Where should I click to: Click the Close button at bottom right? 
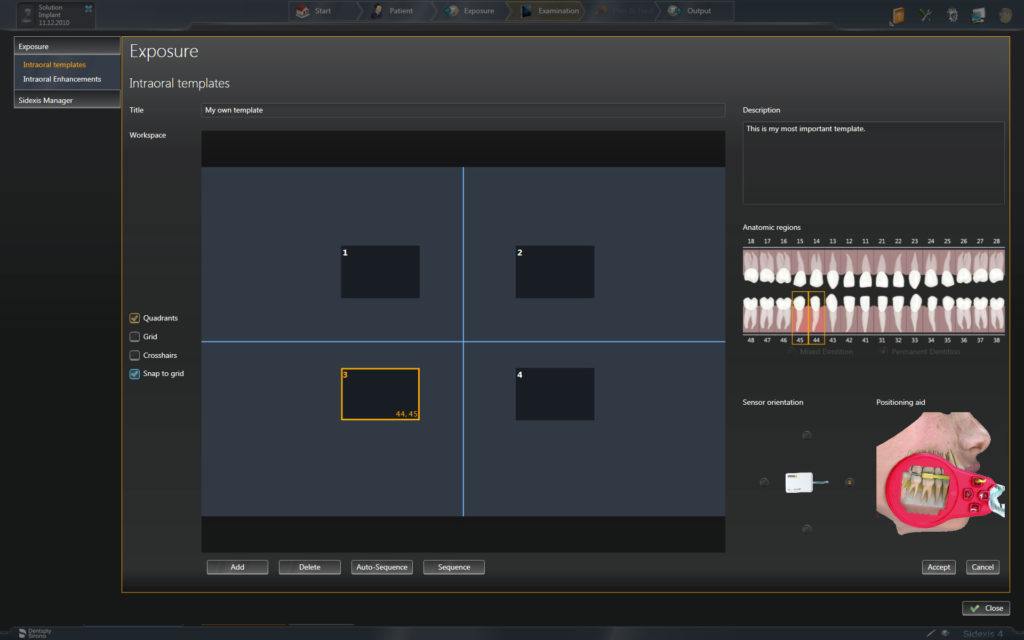tap(987, 608)
